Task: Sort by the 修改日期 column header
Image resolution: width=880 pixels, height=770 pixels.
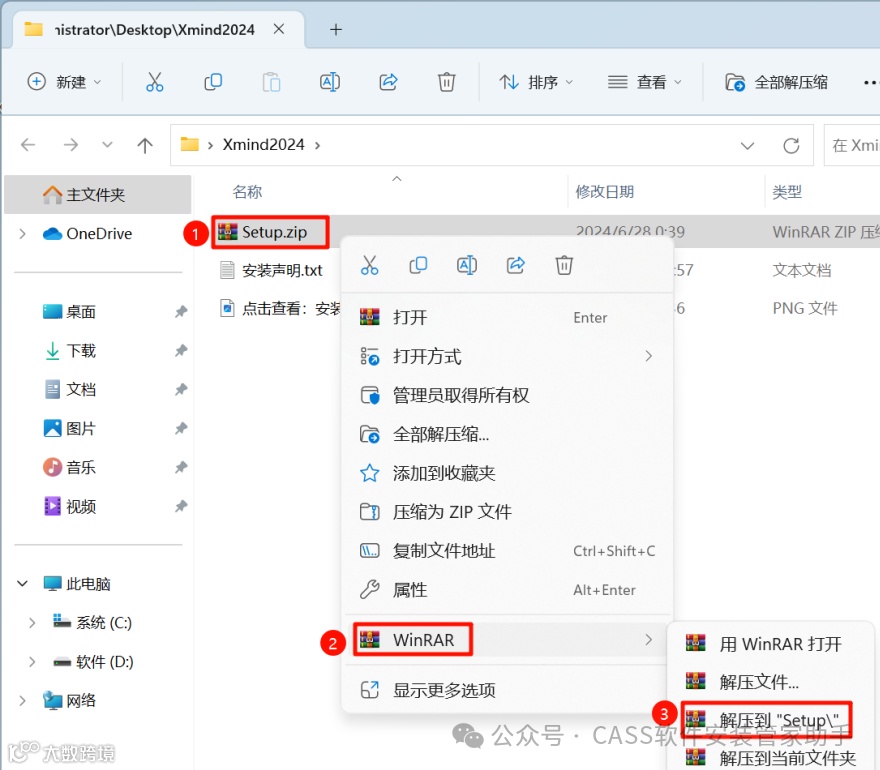Action: click(604, 192)
